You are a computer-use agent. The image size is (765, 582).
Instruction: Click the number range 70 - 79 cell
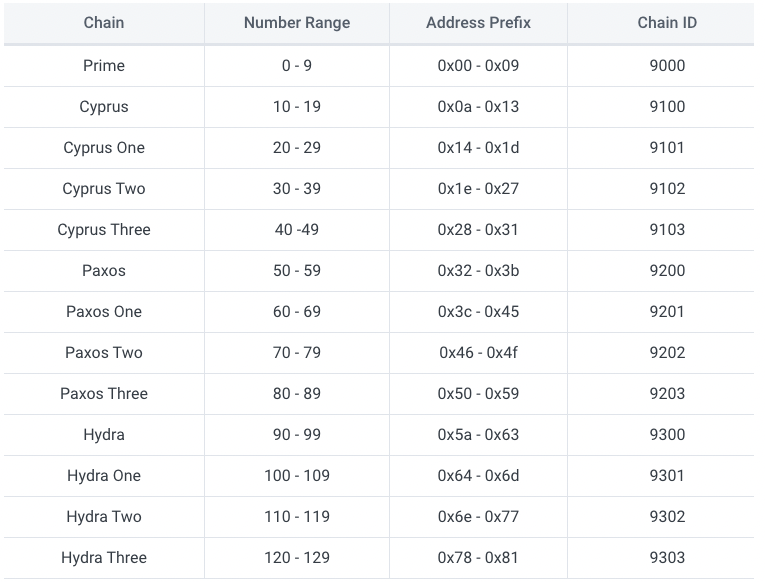pos(297,353)
